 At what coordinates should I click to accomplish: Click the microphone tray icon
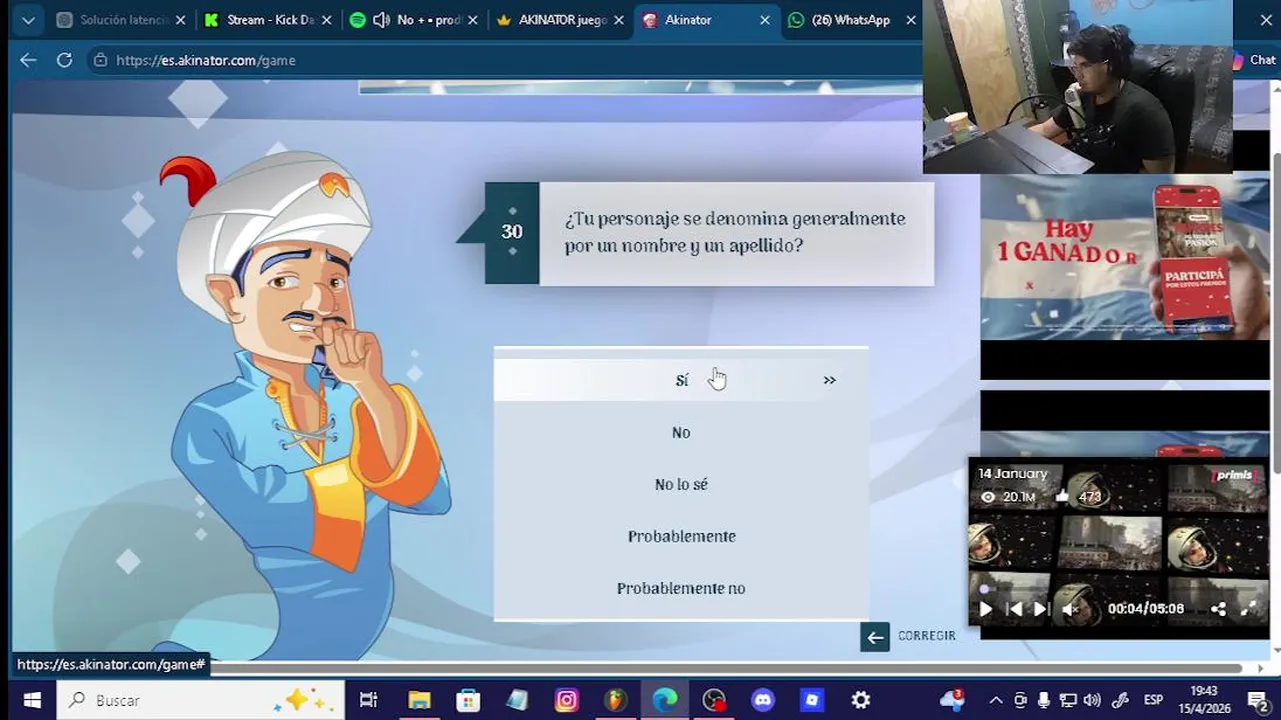pos(1044,700)
